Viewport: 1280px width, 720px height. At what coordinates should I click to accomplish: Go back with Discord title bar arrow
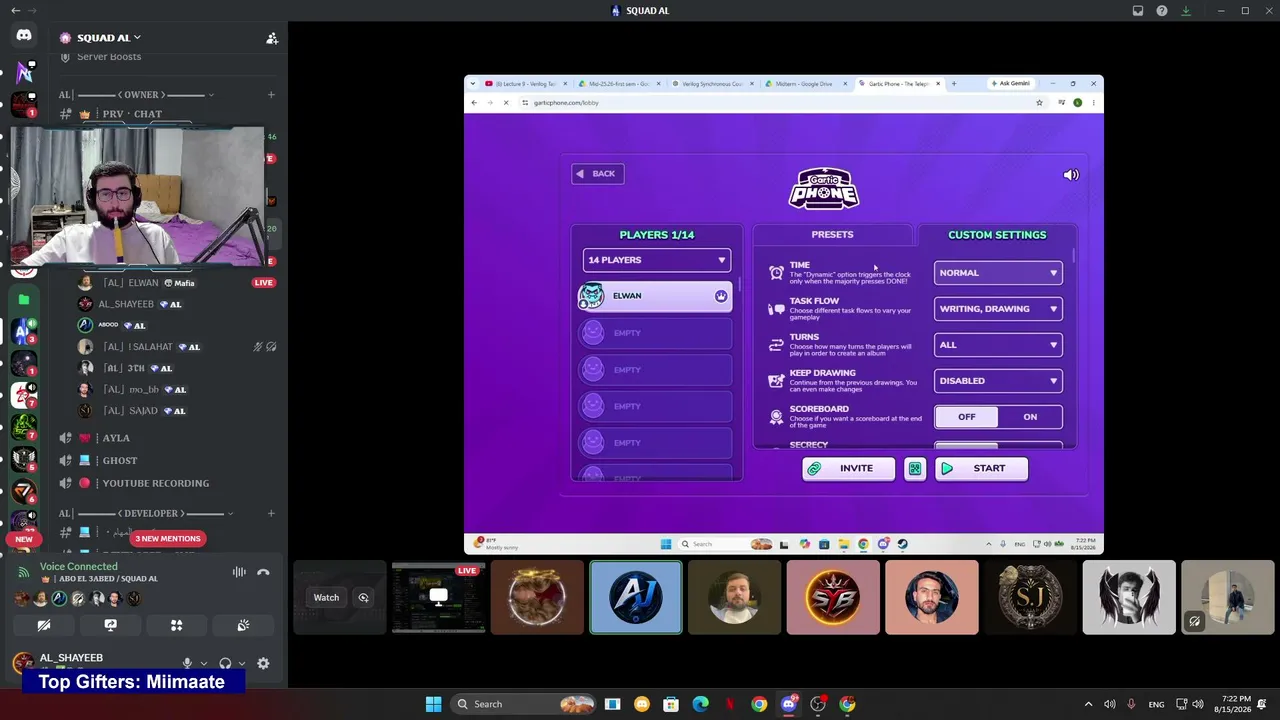click(x=15, y=11)
